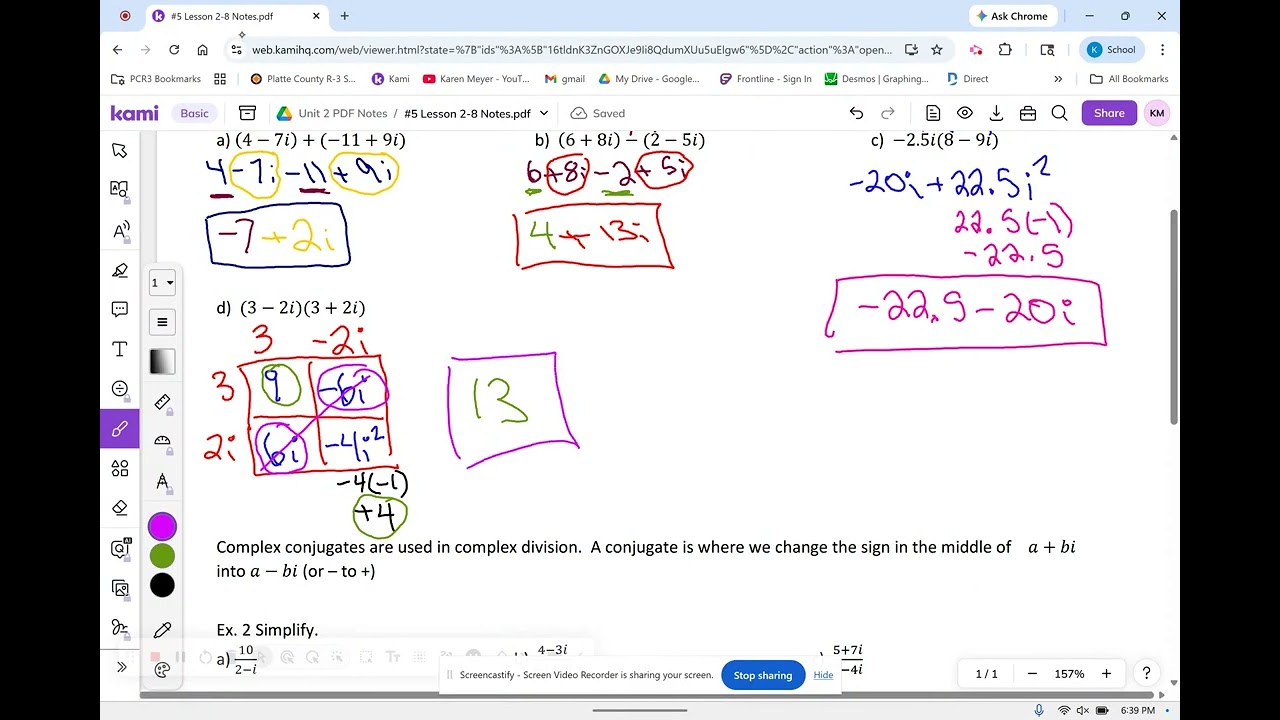Open the shapes tool
The height and width of the screenshot is (720, 1280).
coord(120,468)
